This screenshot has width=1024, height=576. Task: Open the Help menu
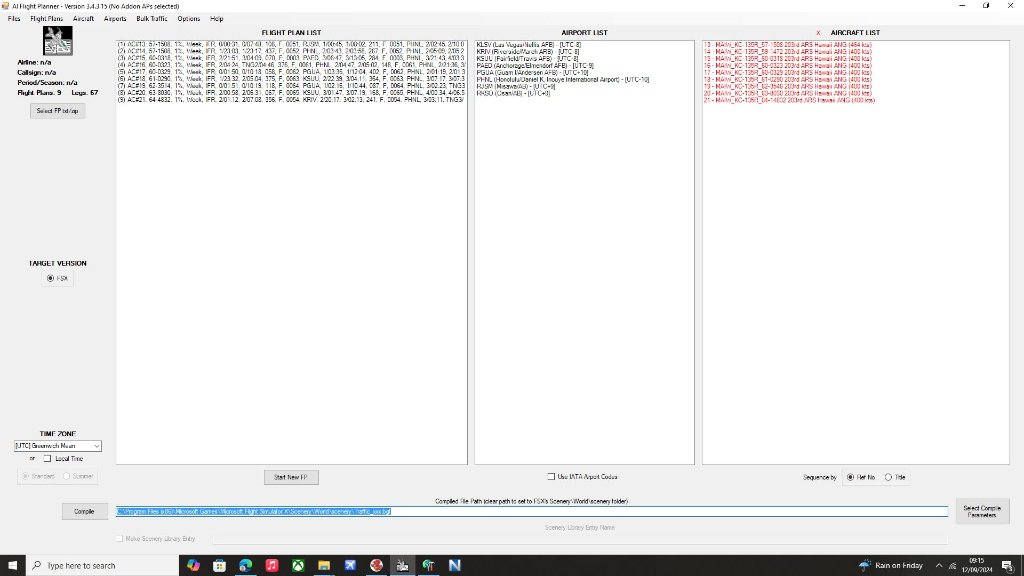point(217,19)
